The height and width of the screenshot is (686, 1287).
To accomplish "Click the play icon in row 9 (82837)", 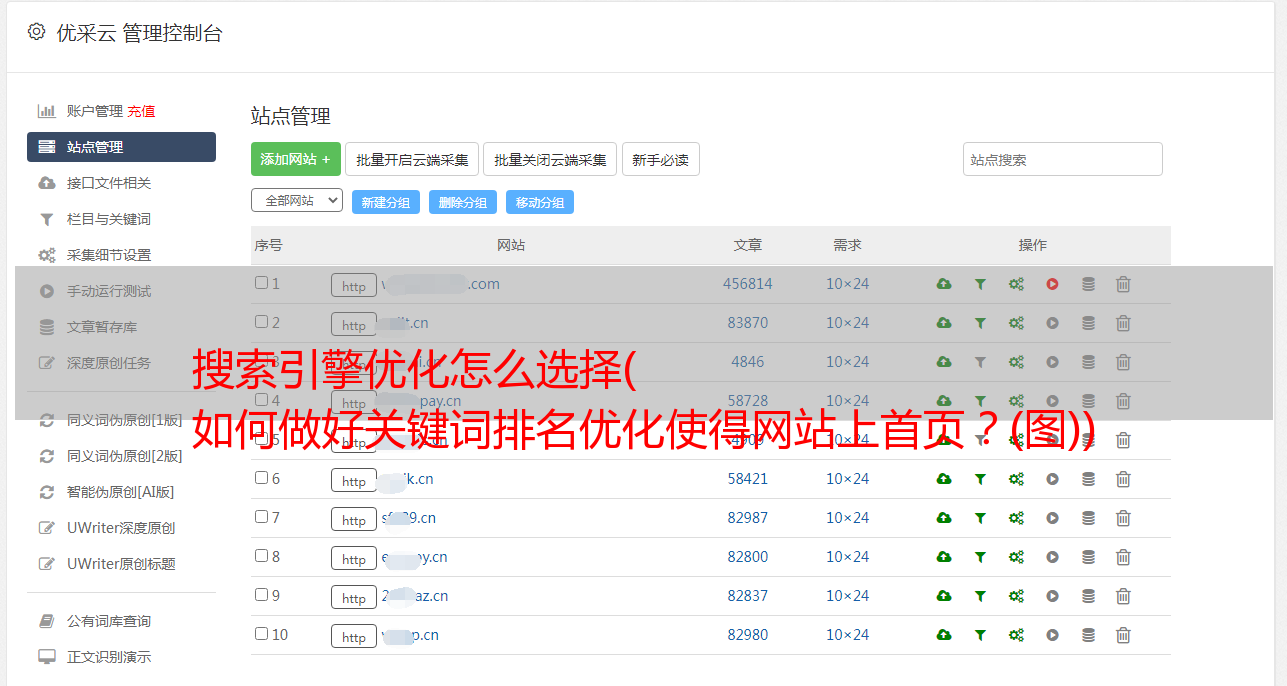I will (x=1052, y=596).
